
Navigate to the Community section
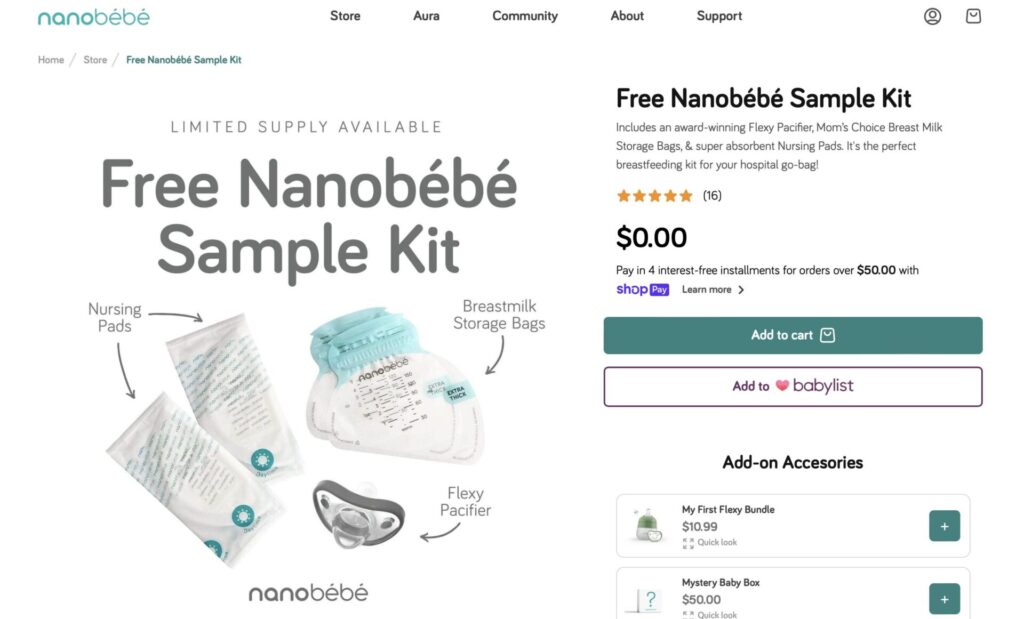[524, 16]
